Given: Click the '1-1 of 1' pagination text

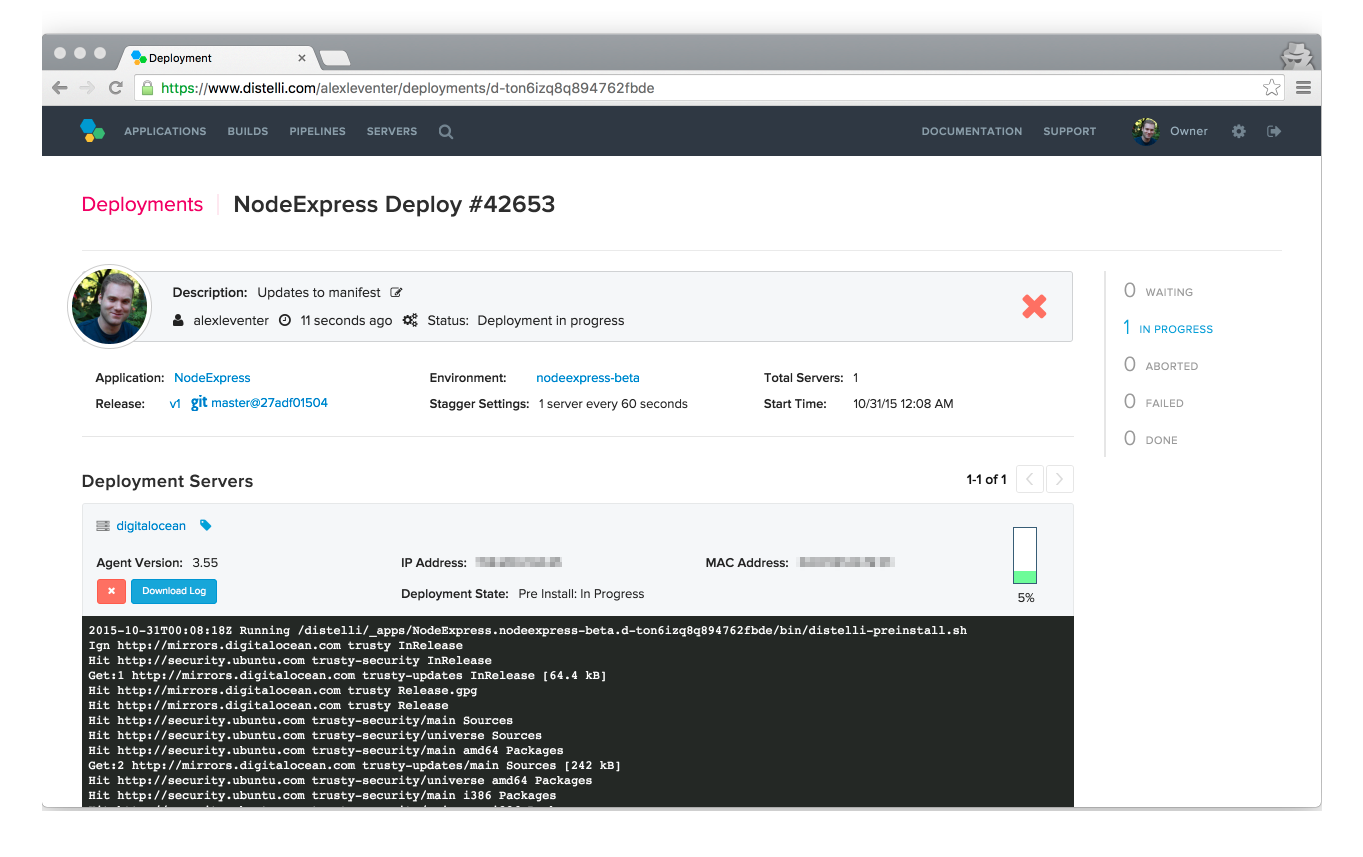Looking at the screenshot, I should pos(986,480).
